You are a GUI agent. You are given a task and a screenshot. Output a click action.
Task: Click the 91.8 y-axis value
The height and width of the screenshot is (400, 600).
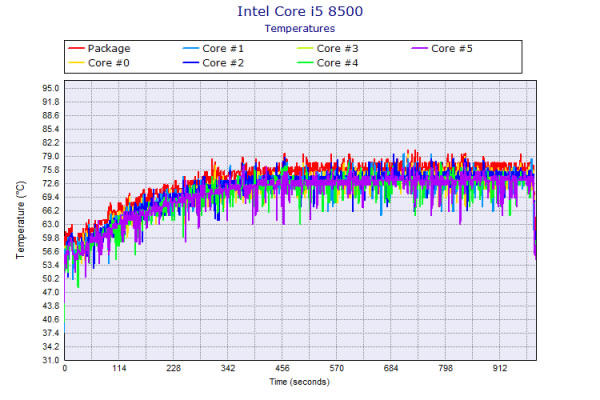pos(51,102)
